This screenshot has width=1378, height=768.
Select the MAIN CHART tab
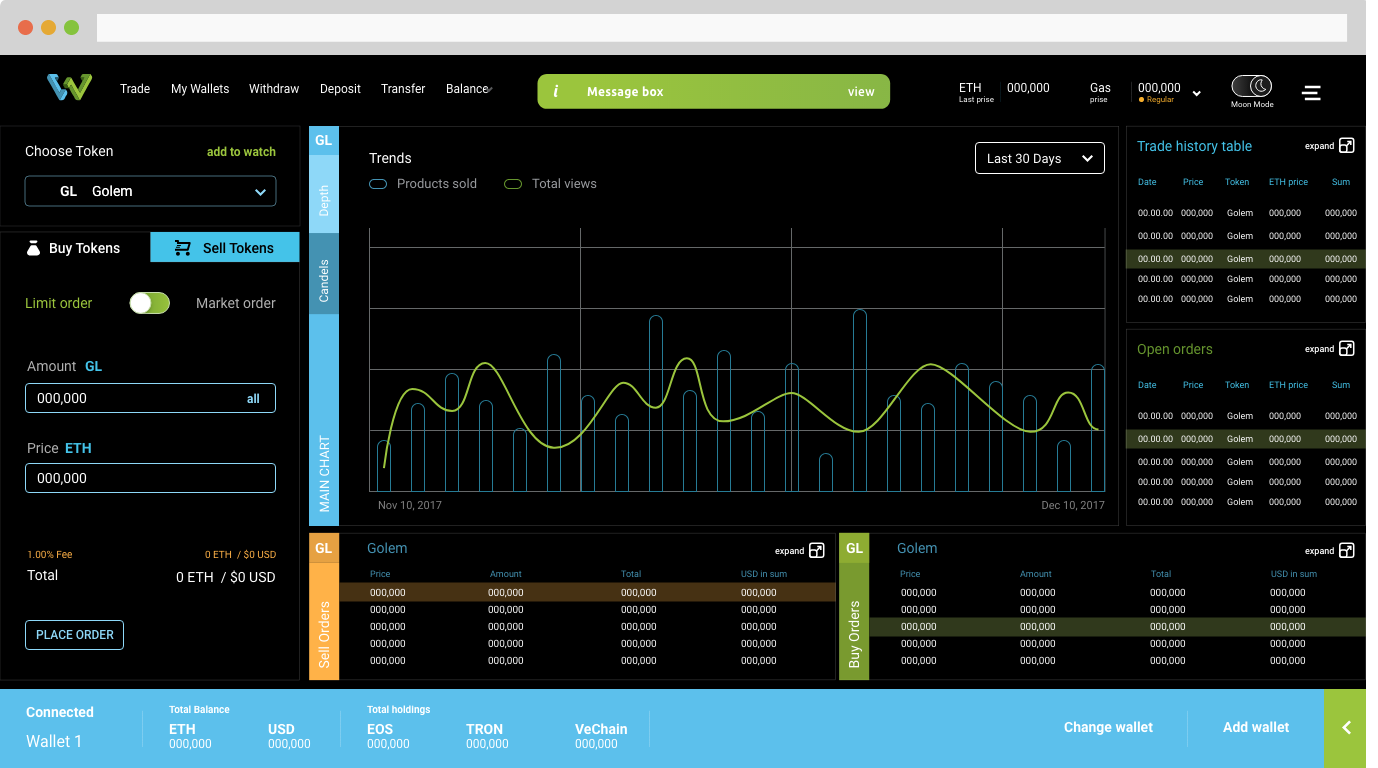tap(324, 420)
